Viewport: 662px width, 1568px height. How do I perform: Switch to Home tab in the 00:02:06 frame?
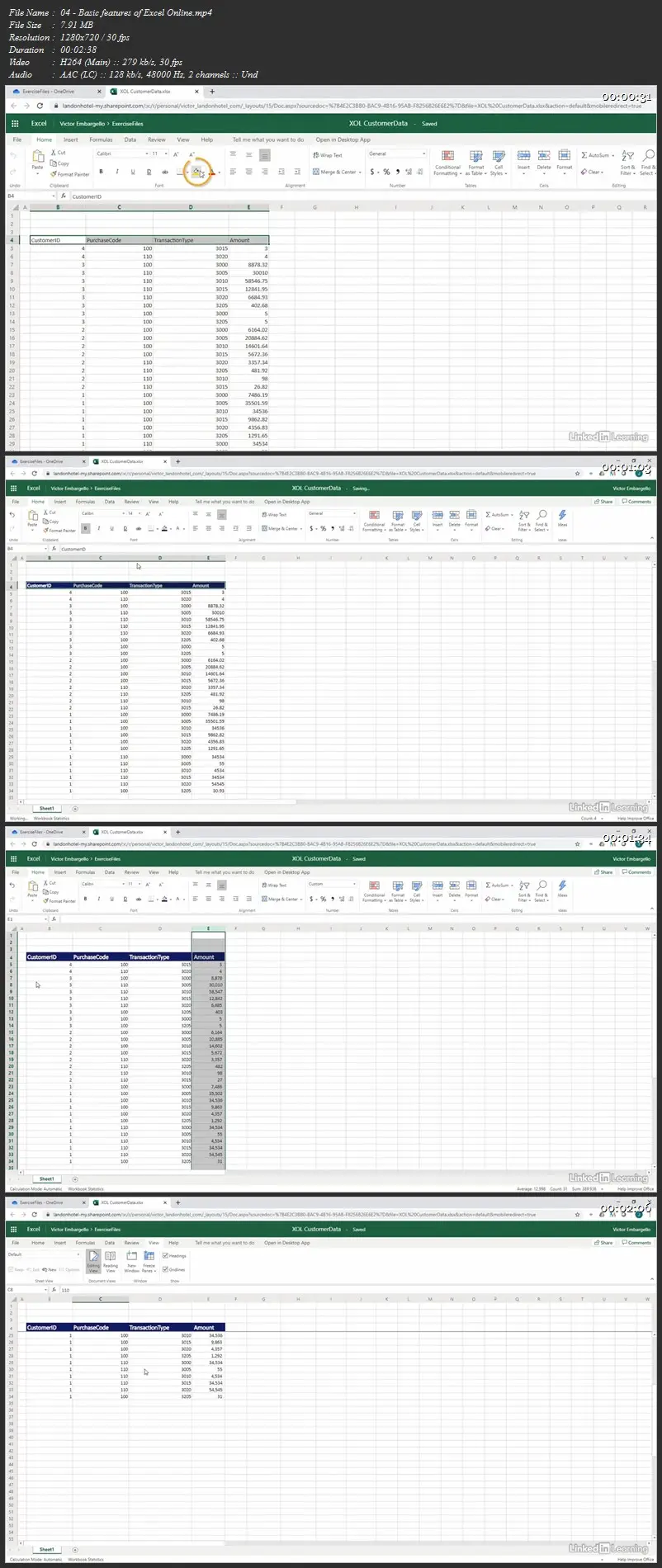[x=38, y=1243]
